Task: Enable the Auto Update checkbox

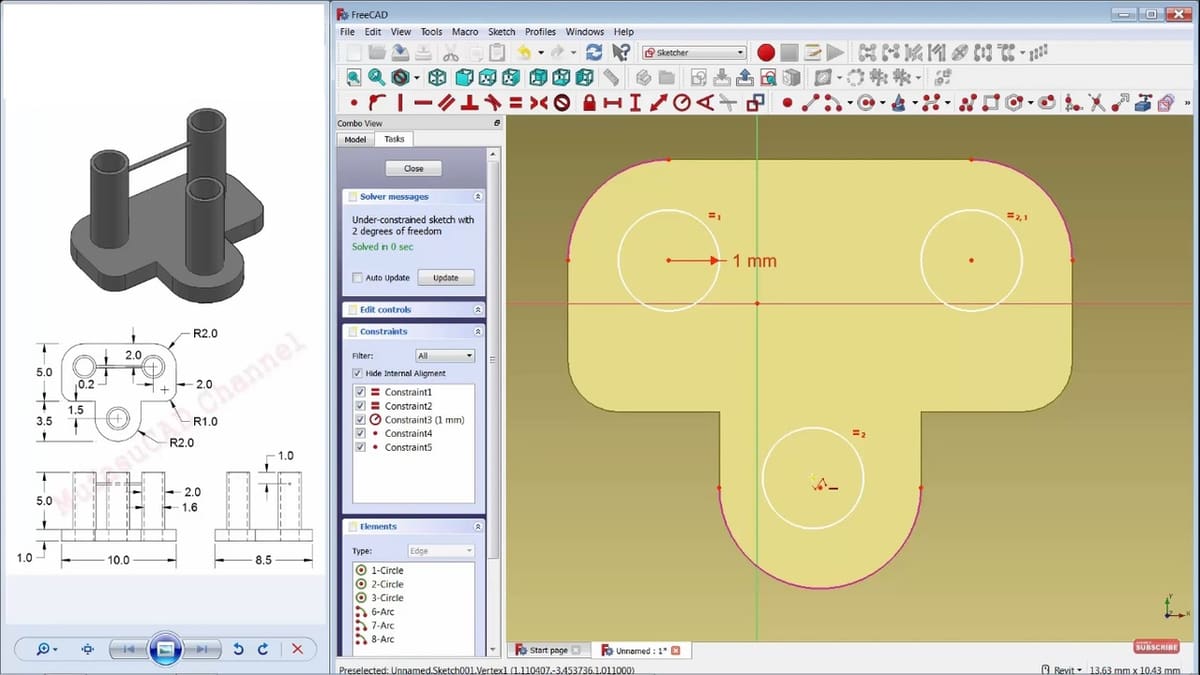Action: pos(358,278)
